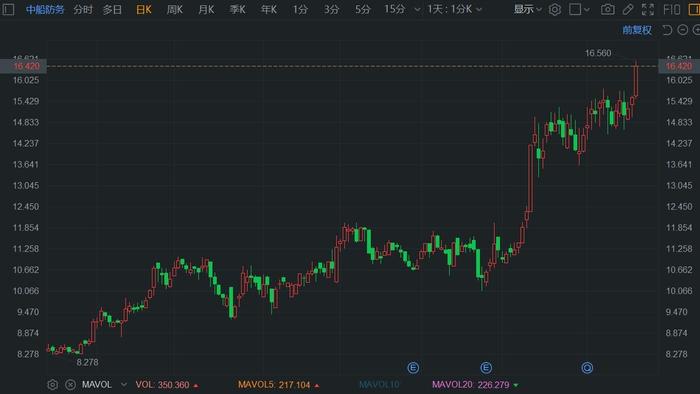Click E event marker above MAVOL10 label
Image resolution: width=700 pixels, height=394 pixels.
[413, 368]
